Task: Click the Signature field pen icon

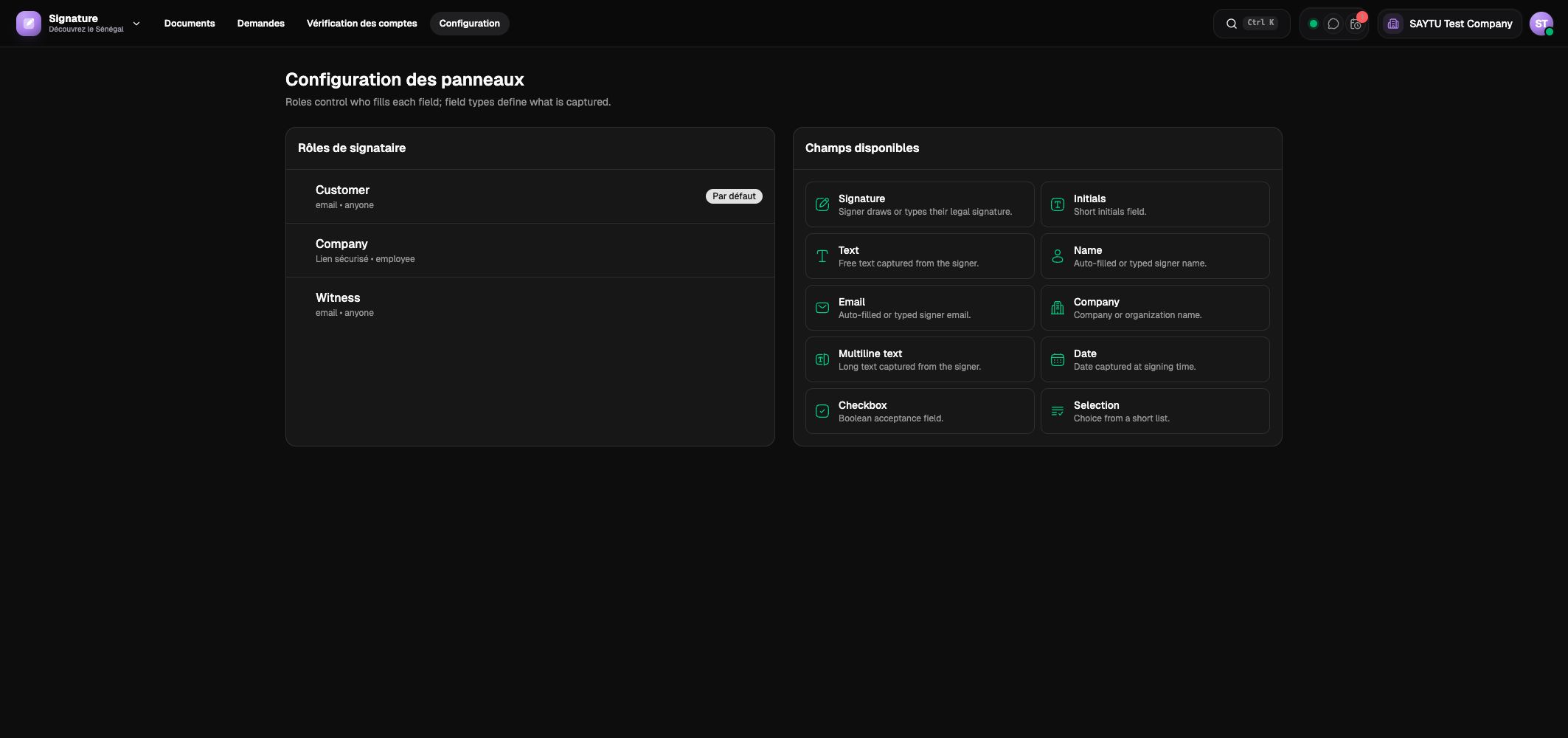Action: click(822, 204)
